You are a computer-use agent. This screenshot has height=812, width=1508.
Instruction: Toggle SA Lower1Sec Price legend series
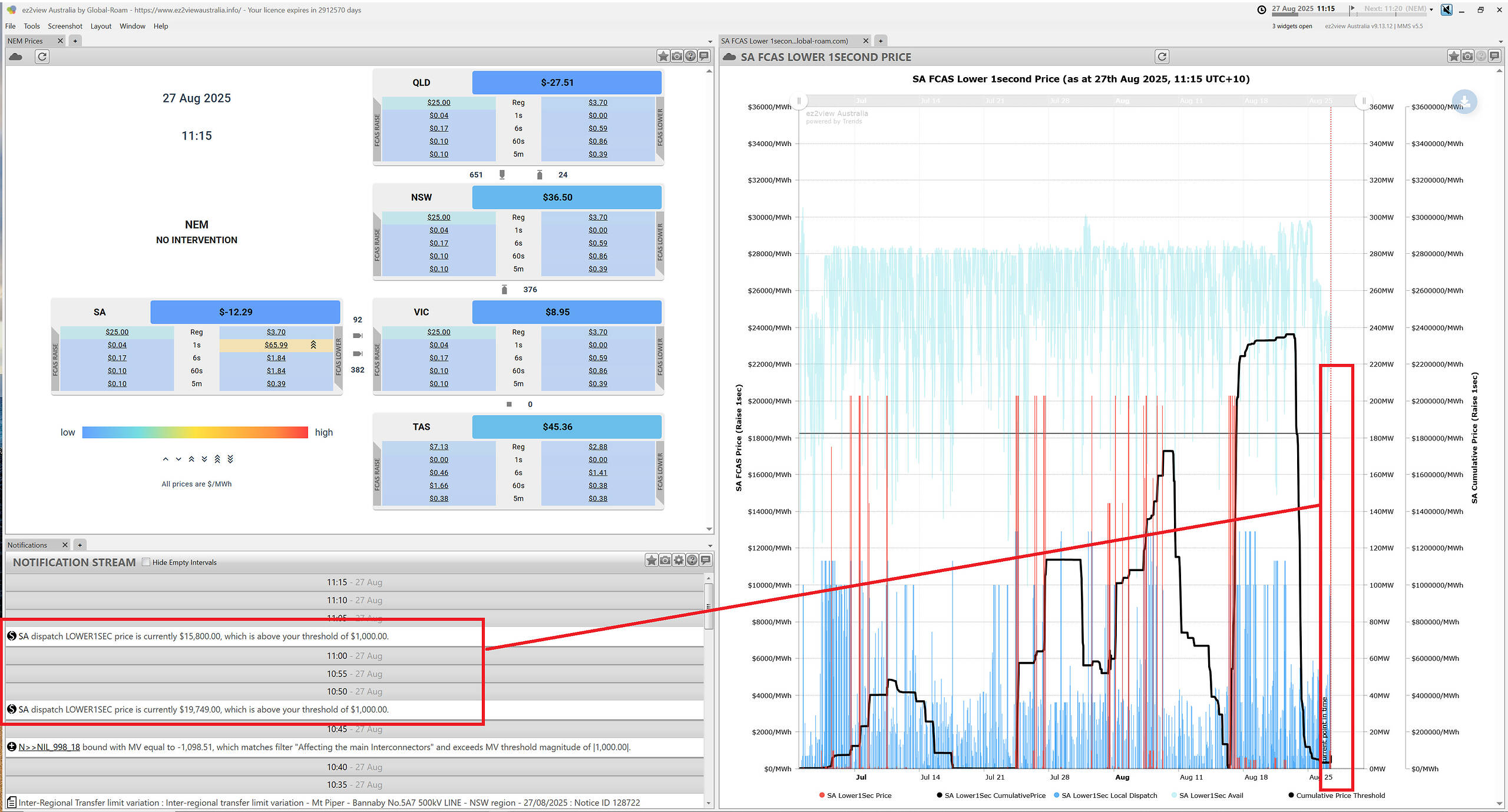855,796
